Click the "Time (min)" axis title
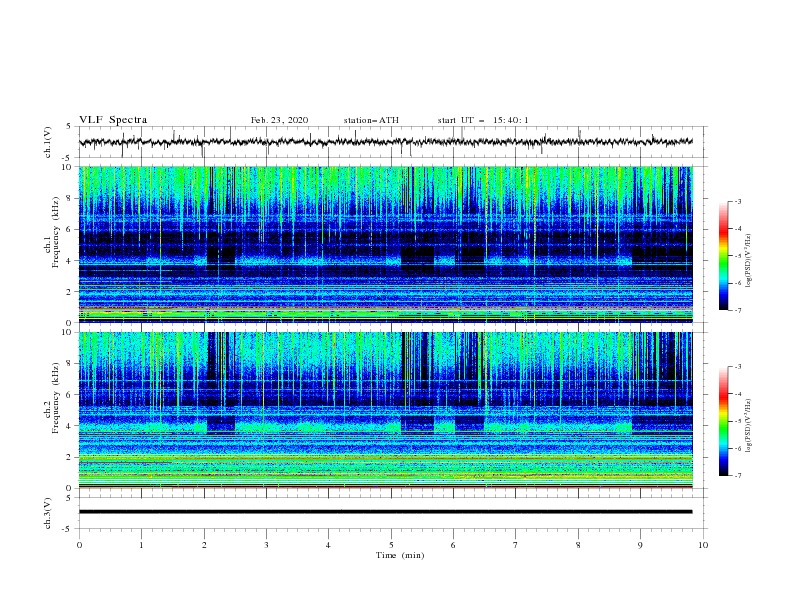The width and height of the screenshot is (792, 612). coord(400,555)
